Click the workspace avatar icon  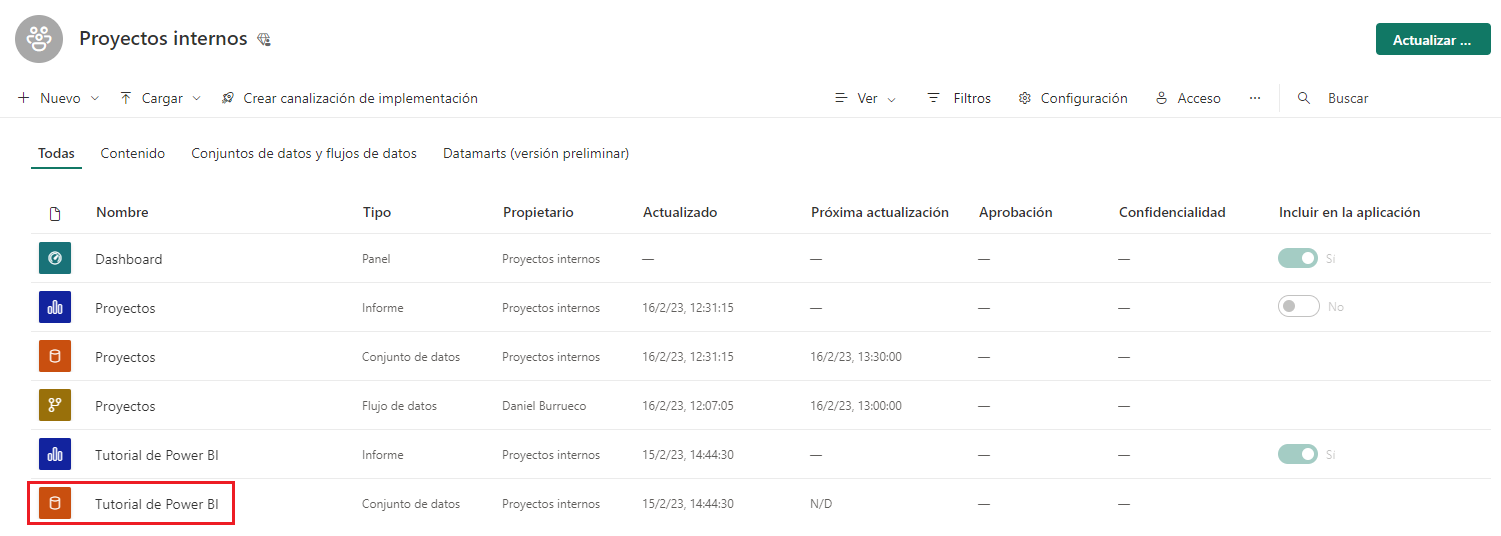click(39, 39)
